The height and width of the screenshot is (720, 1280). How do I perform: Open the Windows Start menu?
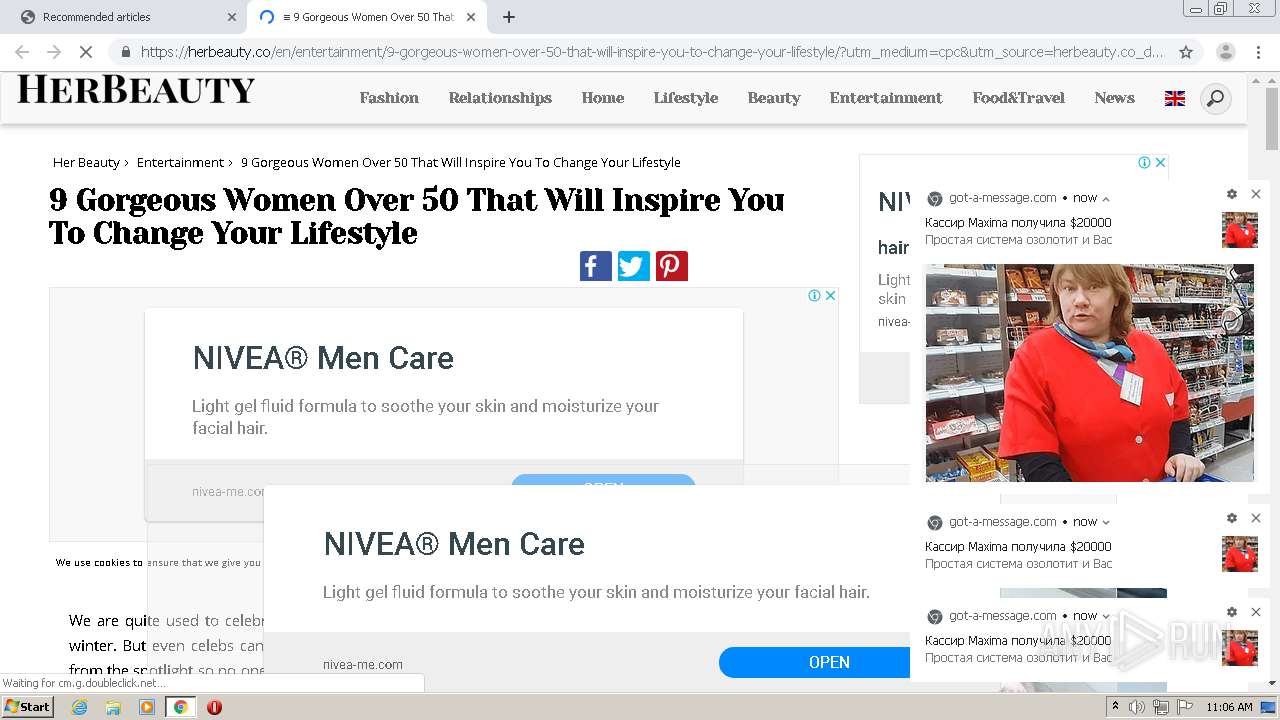[28, 707]
